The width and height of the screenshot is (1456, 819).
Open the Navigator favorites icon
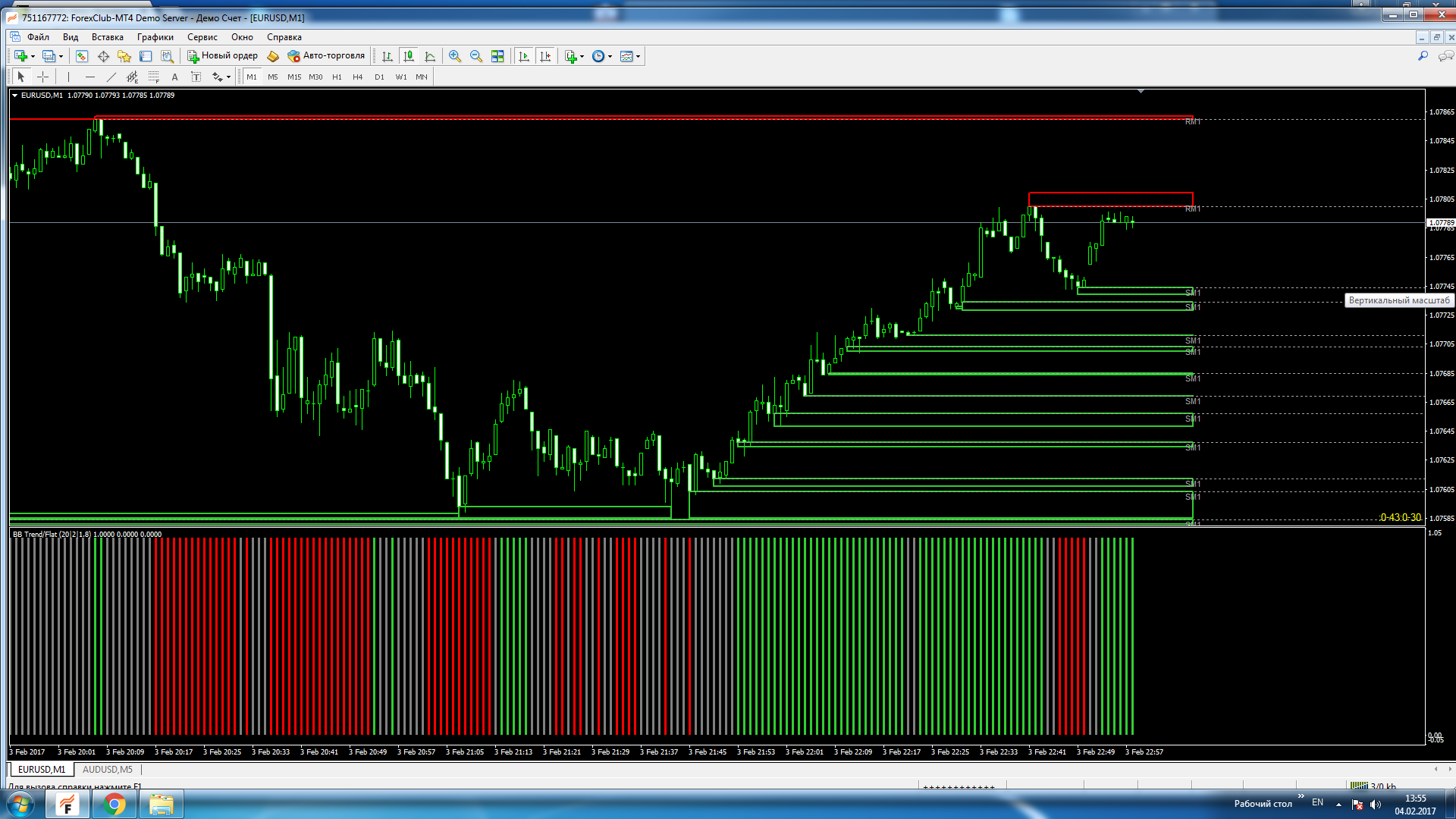[124, 56]
